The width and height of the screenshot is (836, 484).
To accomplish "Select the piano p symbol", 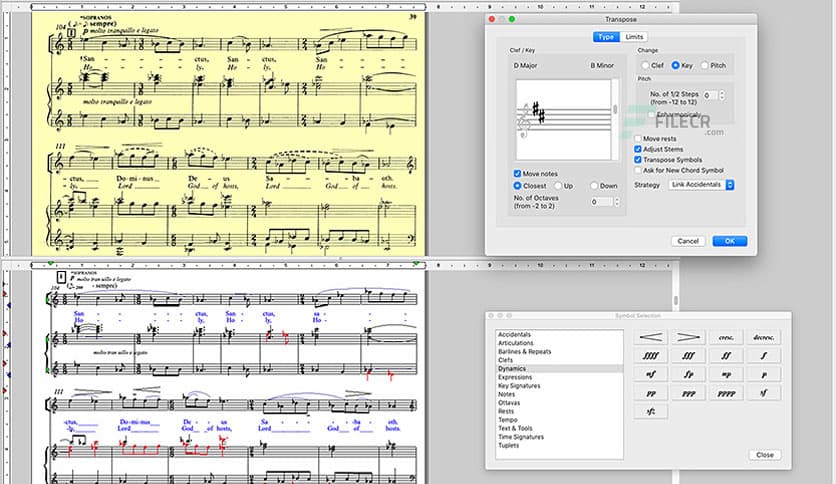I will (x=763, y=374).
